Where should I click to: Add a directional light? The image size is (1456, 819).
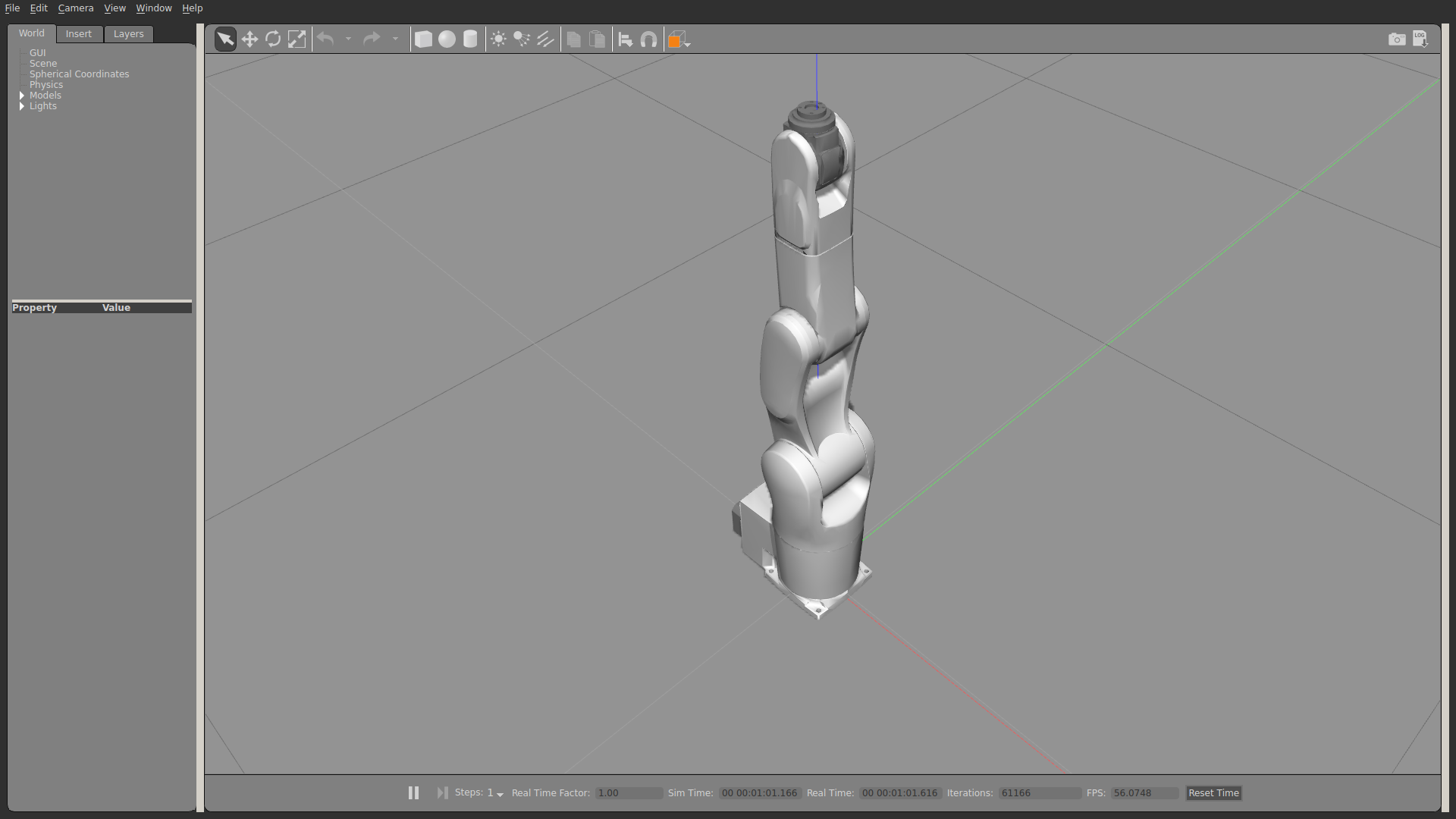(545, 39)
